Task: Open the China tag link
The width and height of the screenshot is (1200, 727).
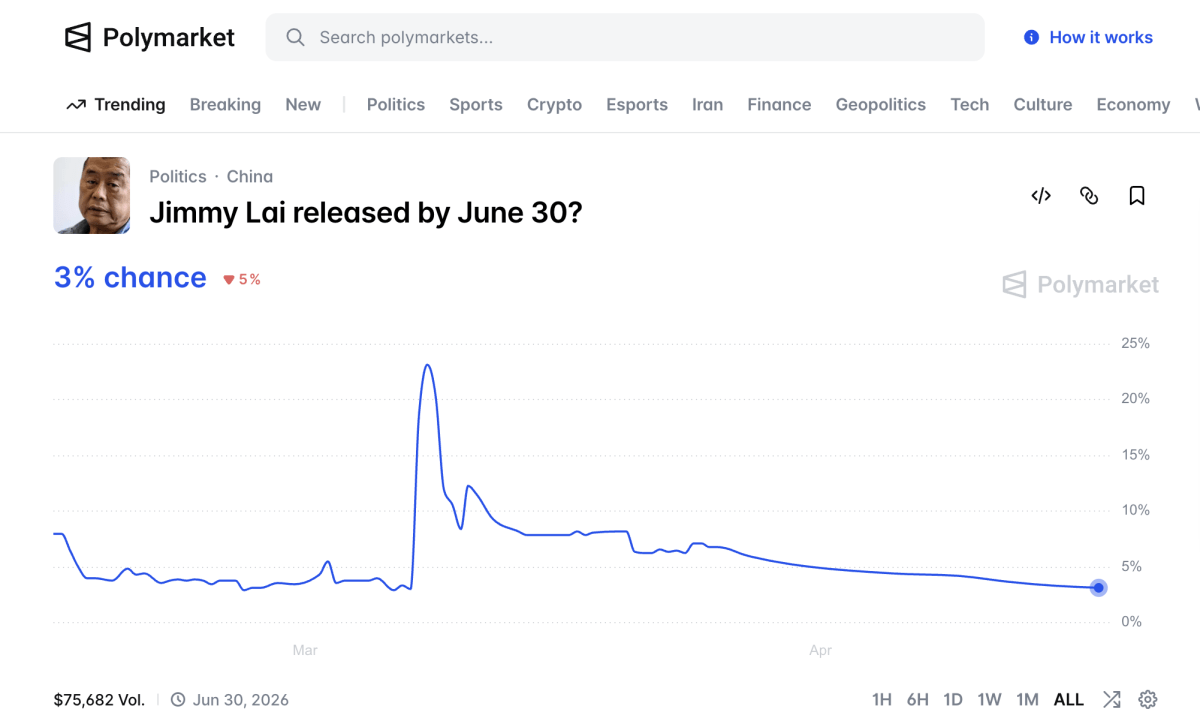Action: click(249, 176)
